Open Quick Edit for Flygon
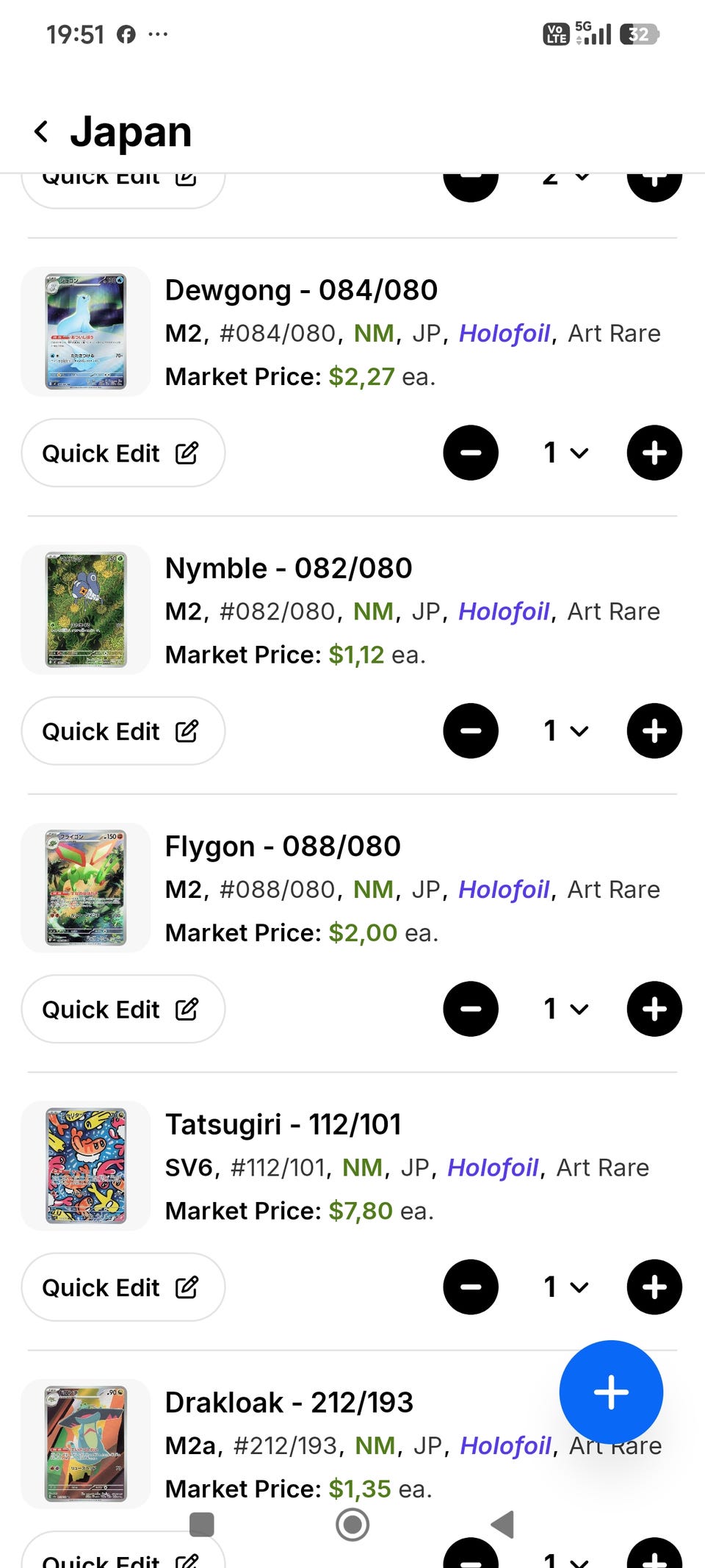The height and width of the screenshot is (1568, 705). click(123, 1010)
